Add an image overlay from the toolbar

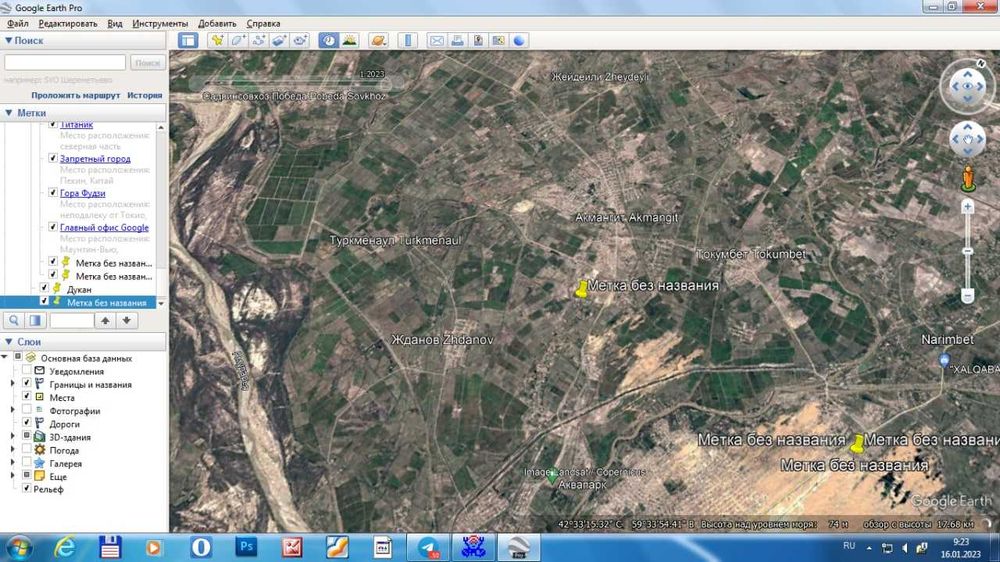(279, 40)
